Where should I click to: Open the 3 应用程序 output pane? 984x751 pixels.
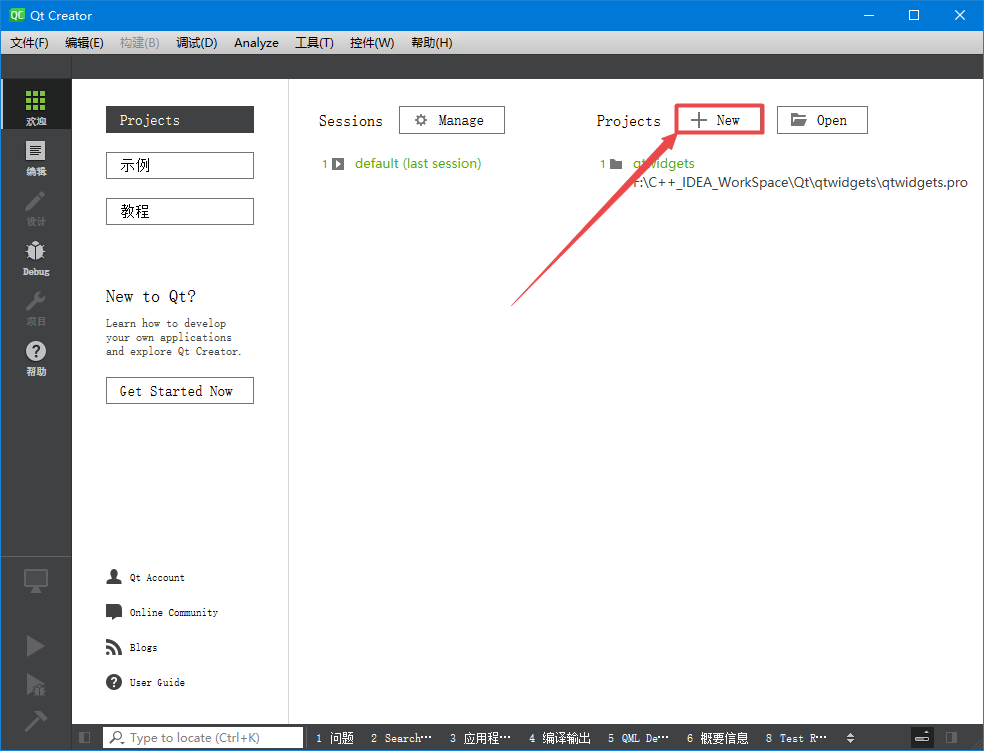(480, 738)
